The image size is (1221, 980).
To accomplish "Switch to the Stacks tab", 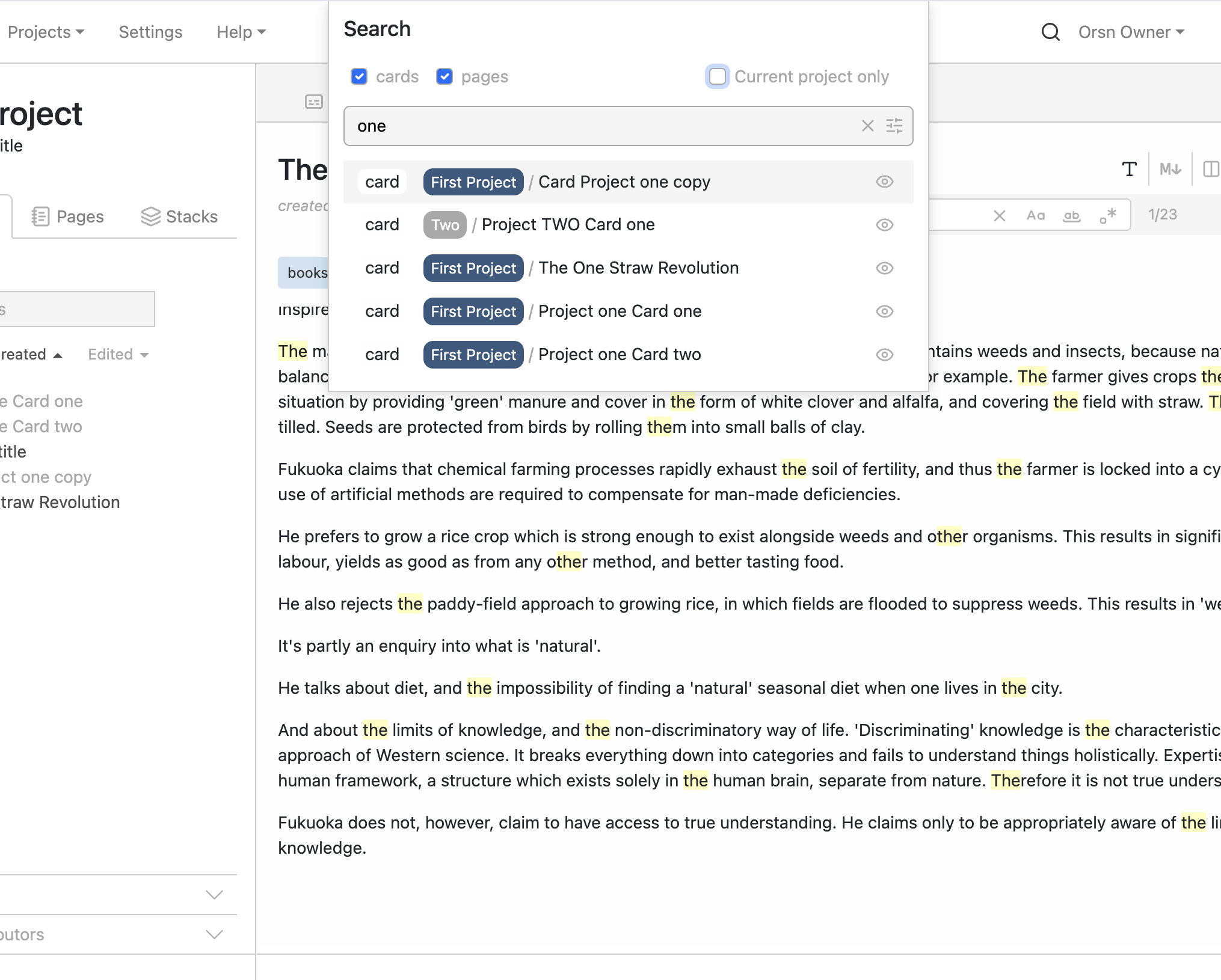I will click(179, 216).
